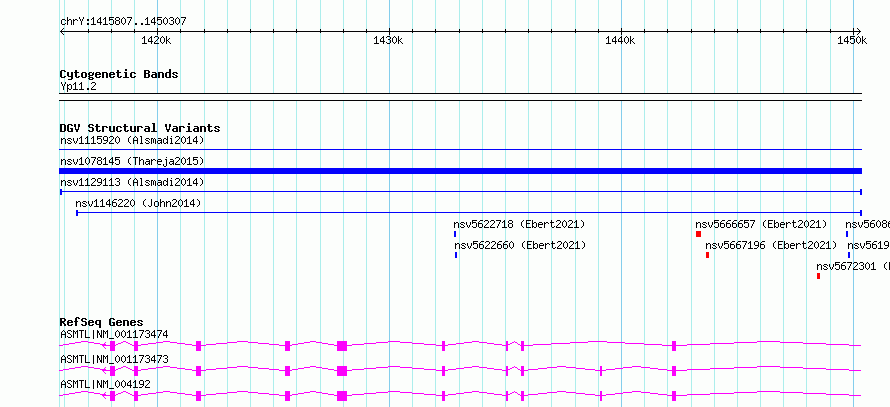Click the blue marker below nsv5622660
This screenshot has width=890, height=407.
pos(456,255)
